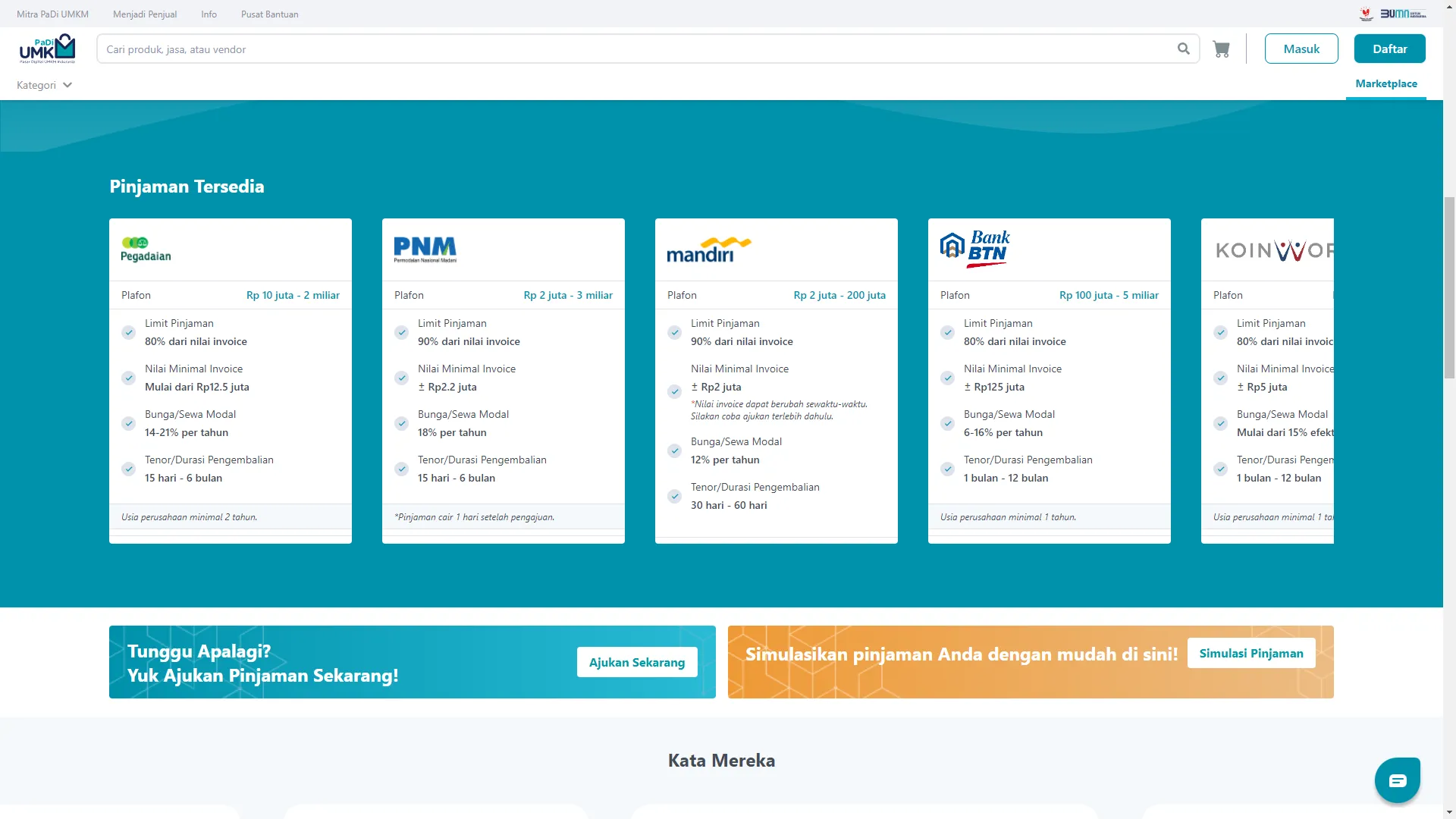Click Bank BTN Tenor/Durasi check mark

[x=948, y=469]
